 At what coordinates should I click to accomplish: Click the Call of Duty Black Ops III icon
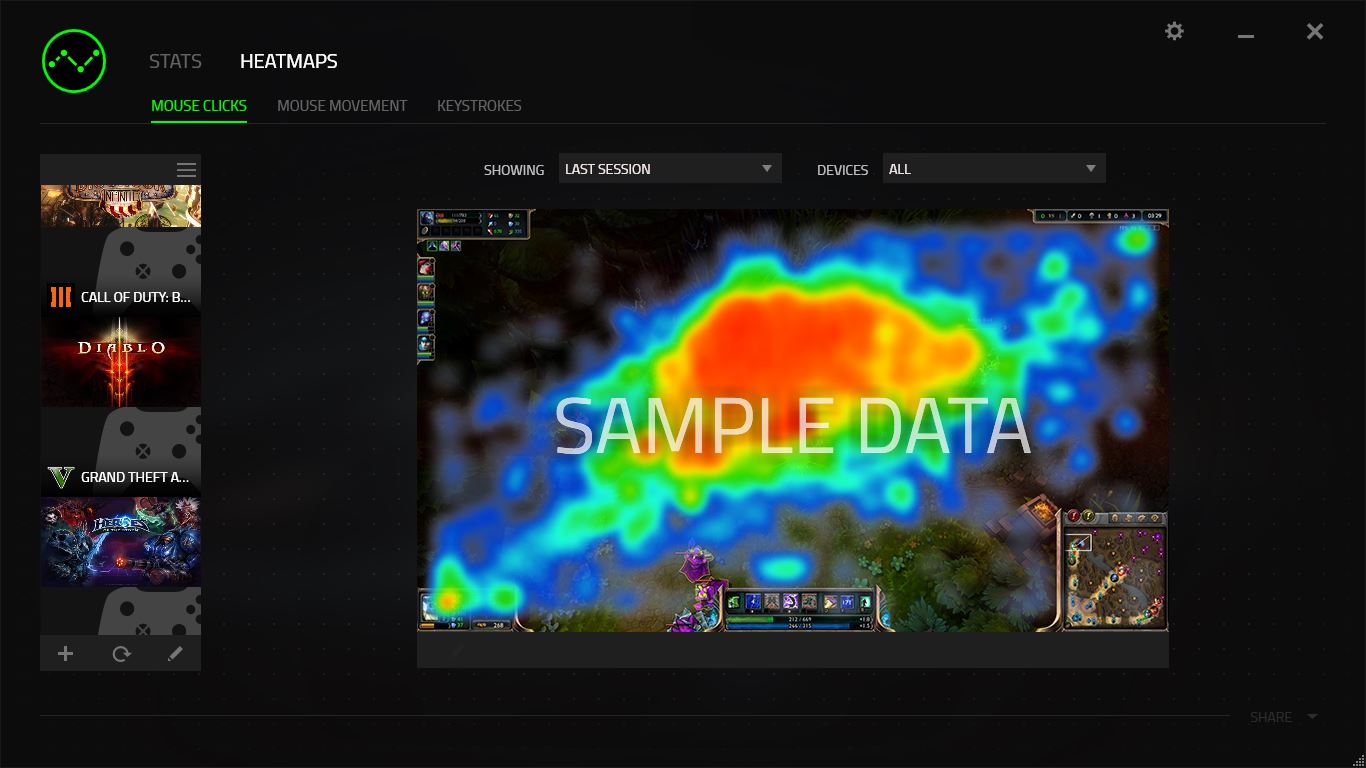[x=61, y=297]
